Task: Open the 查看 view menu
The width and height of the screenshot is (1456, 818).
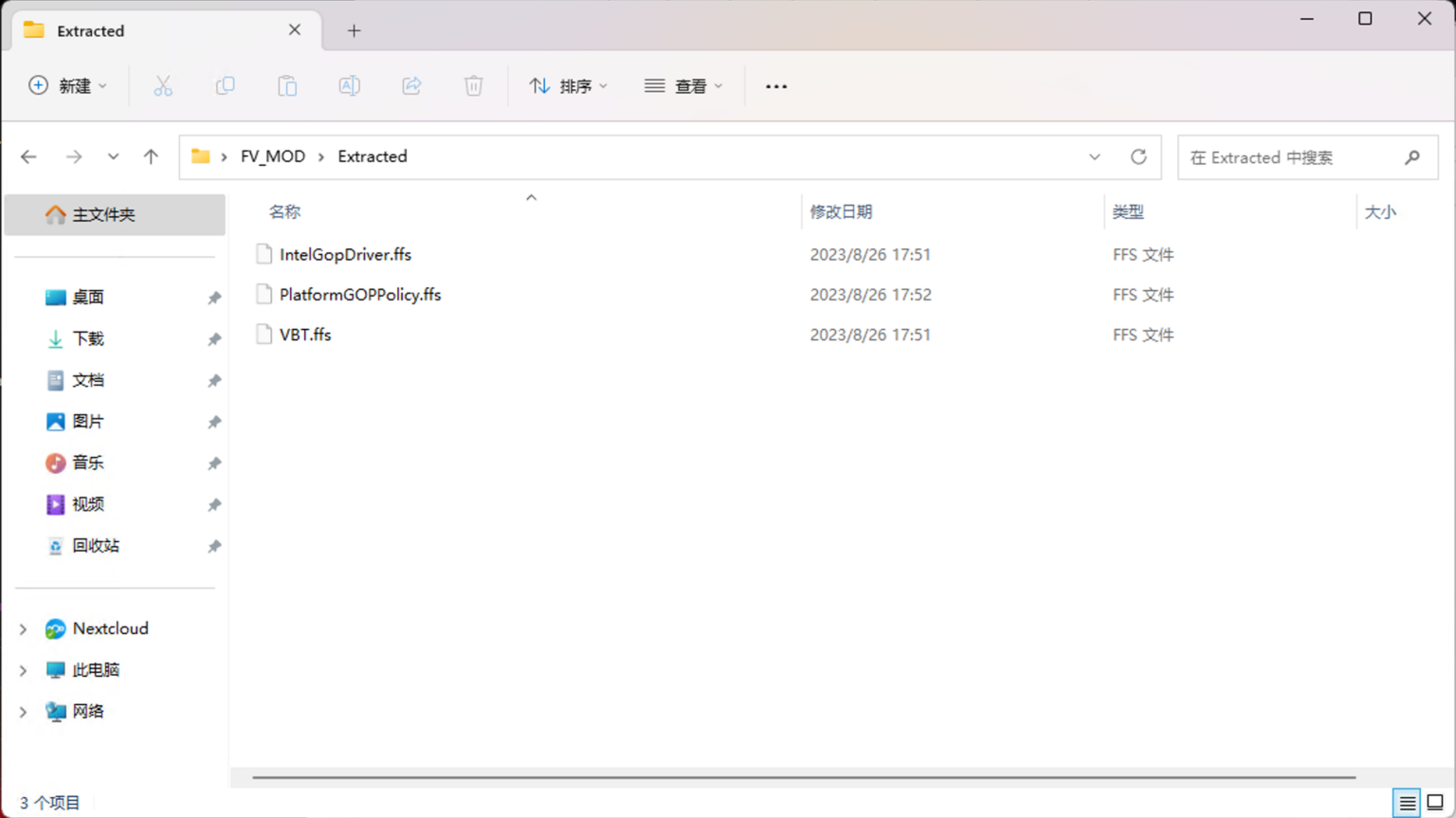Action: (683, 86)
